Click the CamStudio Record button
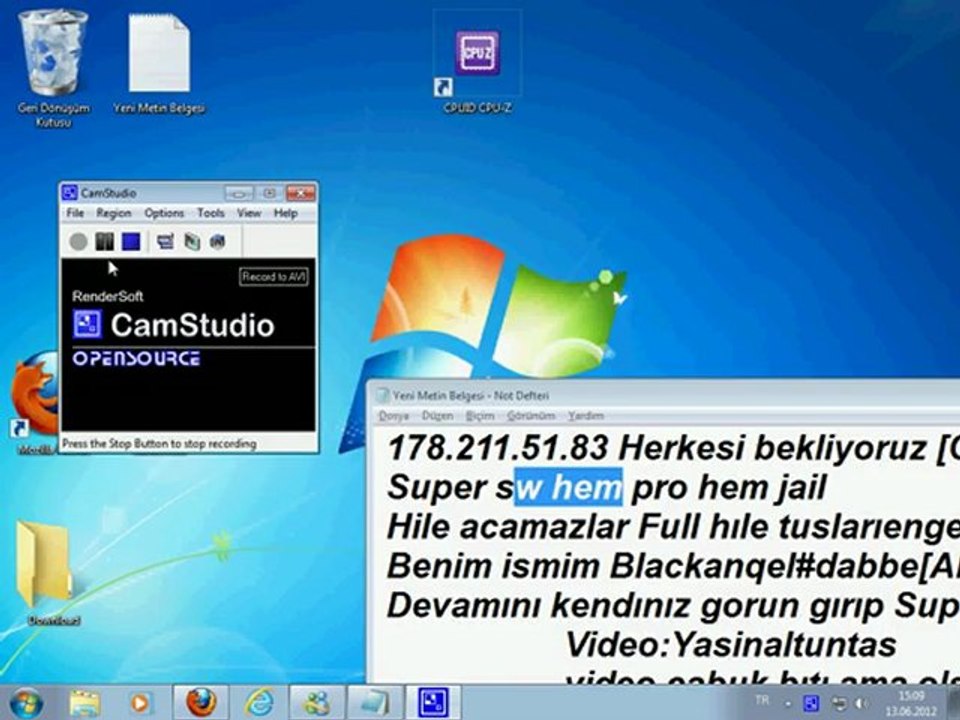 pyautogui.click(x=78, y=242)
